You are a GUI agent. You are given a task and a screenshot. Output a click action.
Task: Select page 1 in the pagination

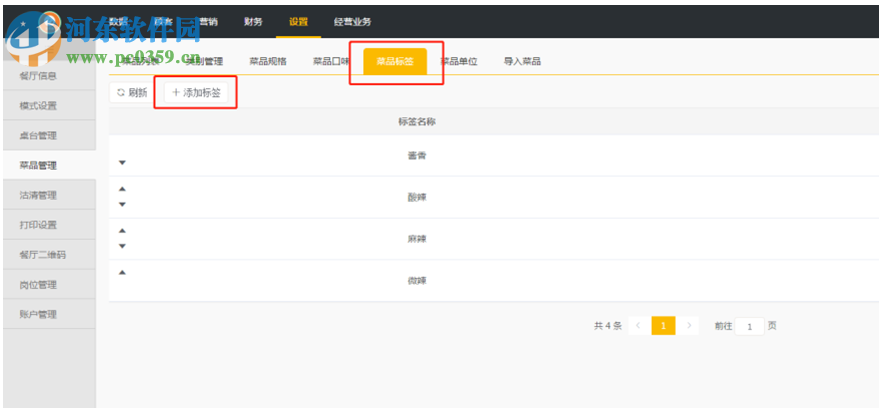tap(663, 326)
